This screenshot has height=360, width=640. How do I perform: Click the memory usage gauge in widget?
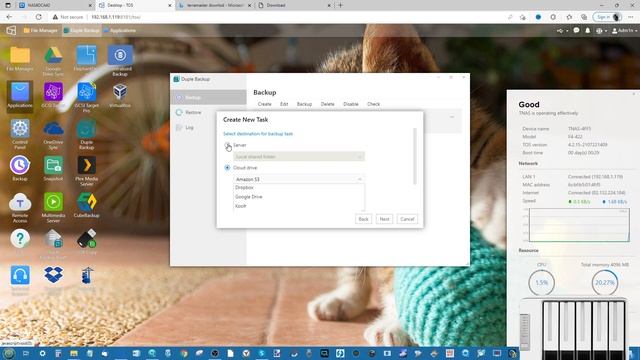[x=604, y=282]
